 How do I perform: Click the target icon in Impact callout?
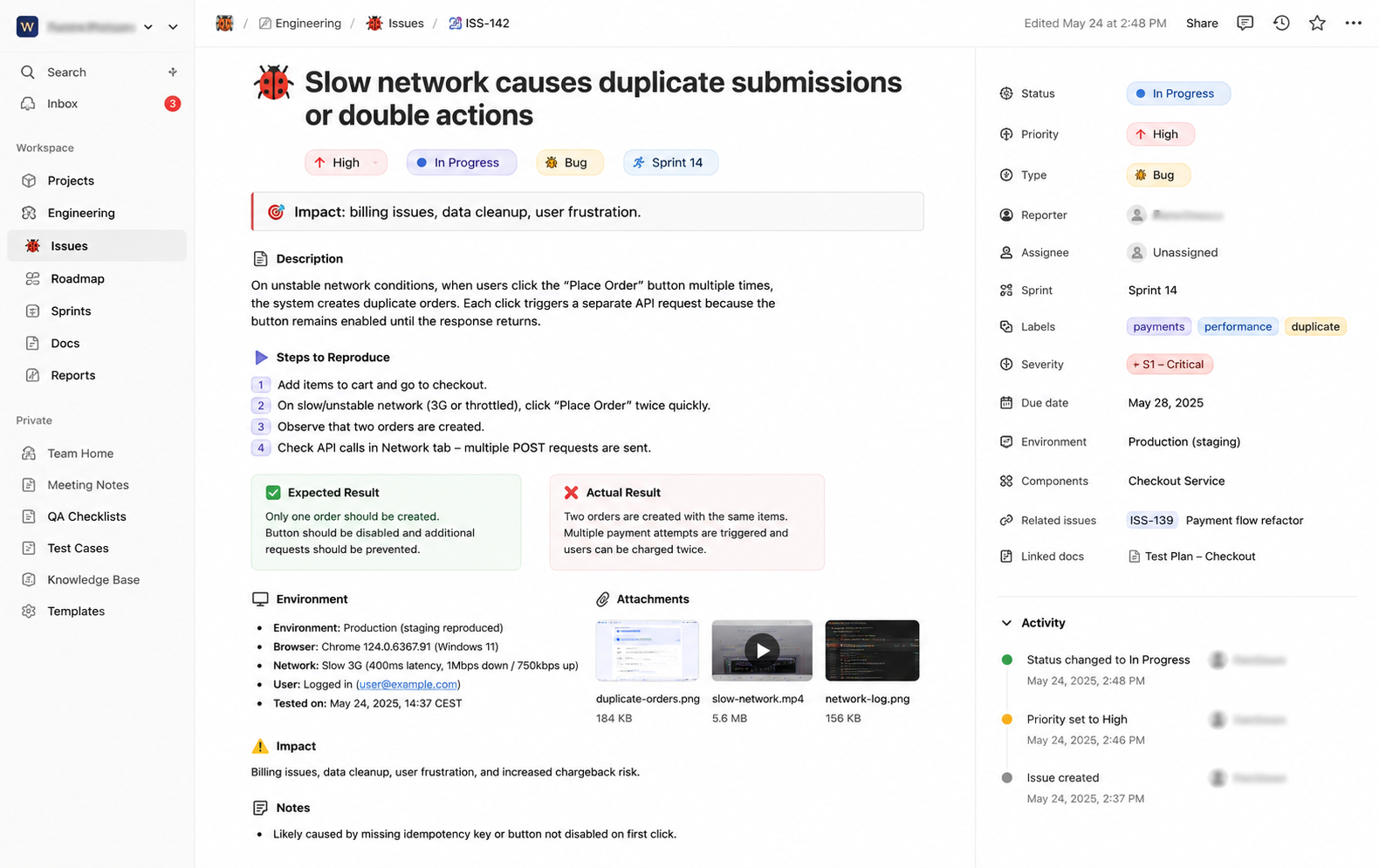pyautogui.click(x=276, y=212)
